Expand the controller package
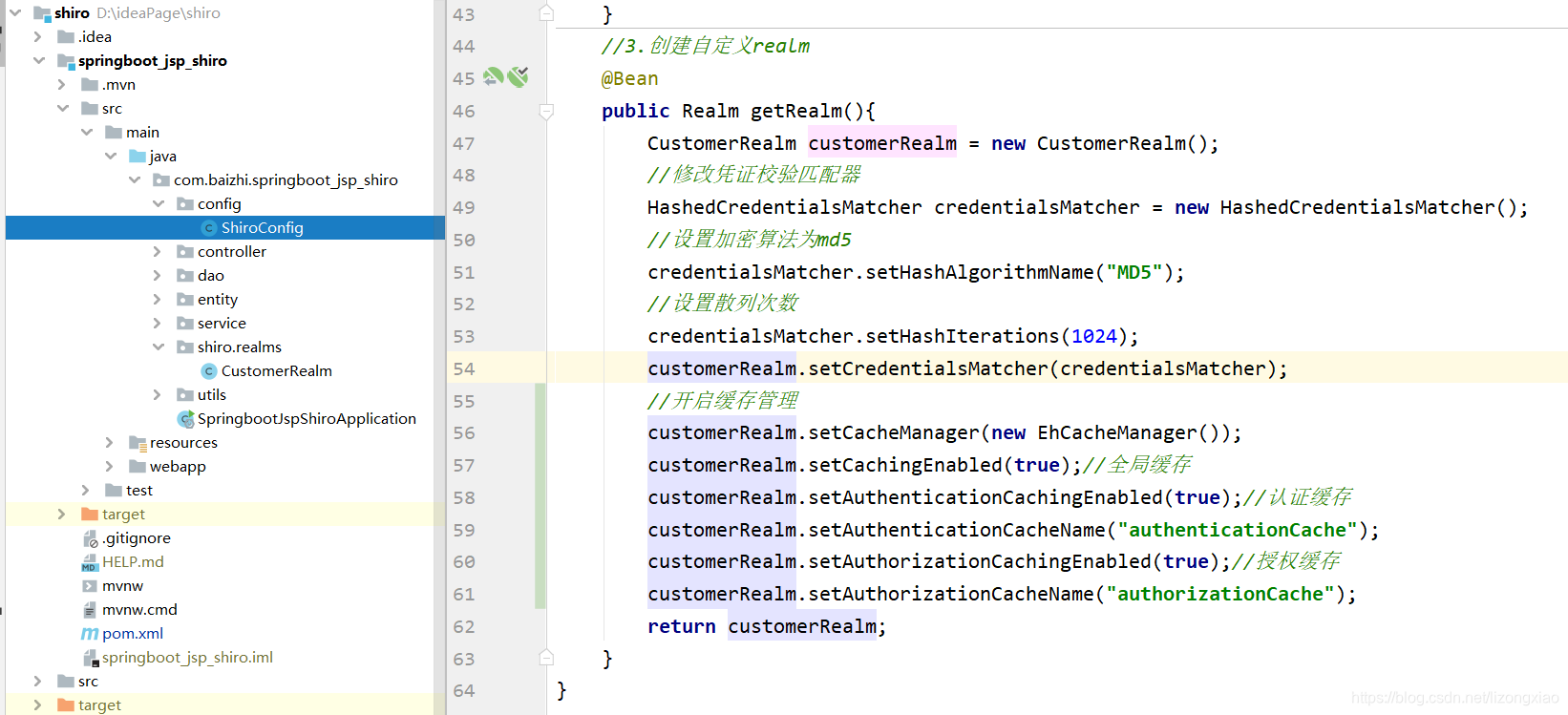Screen dimensions: 1568x715 (x=158, y=252)
